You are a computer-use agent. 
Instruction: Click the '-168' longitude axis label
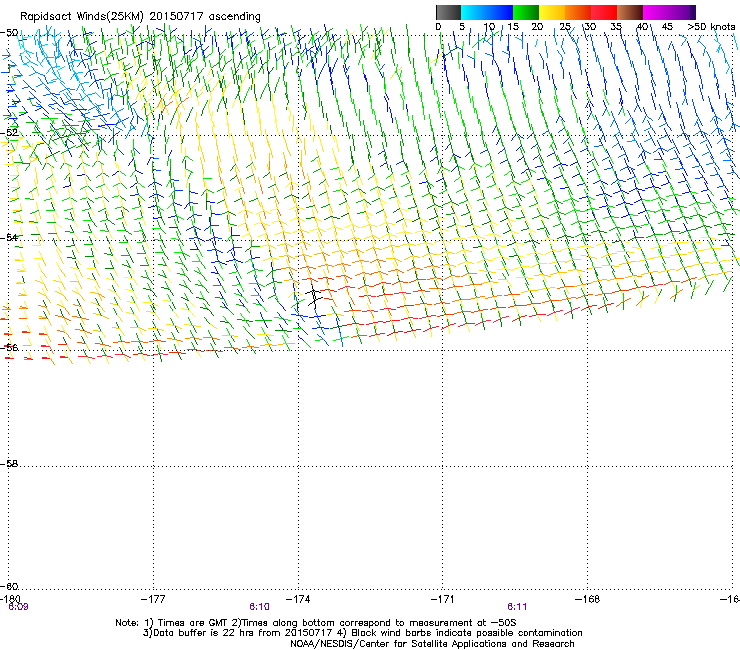(588, 599)
